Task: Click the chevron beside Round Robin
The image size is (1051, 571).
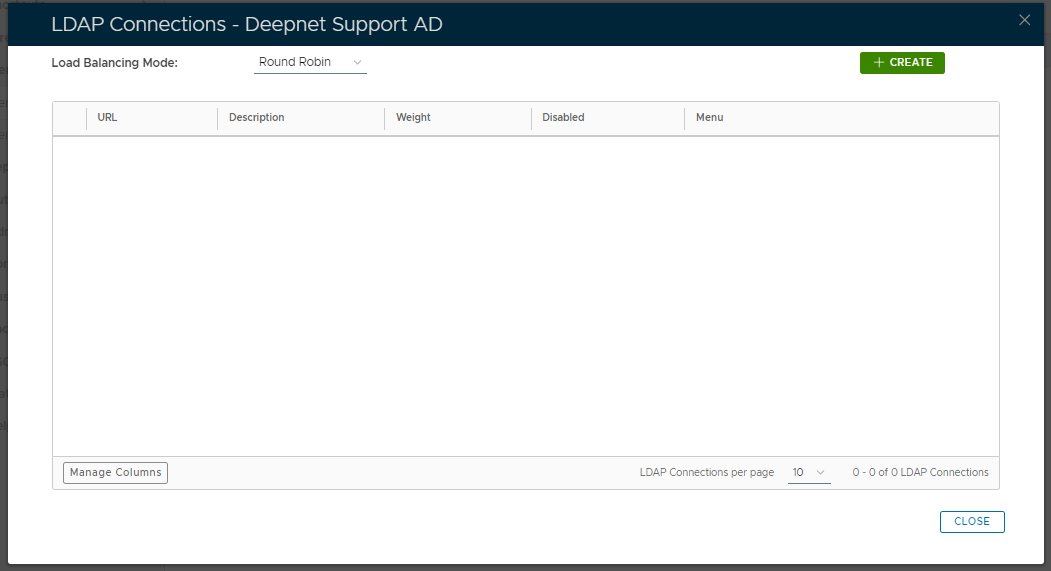Action: pos(358,63)
